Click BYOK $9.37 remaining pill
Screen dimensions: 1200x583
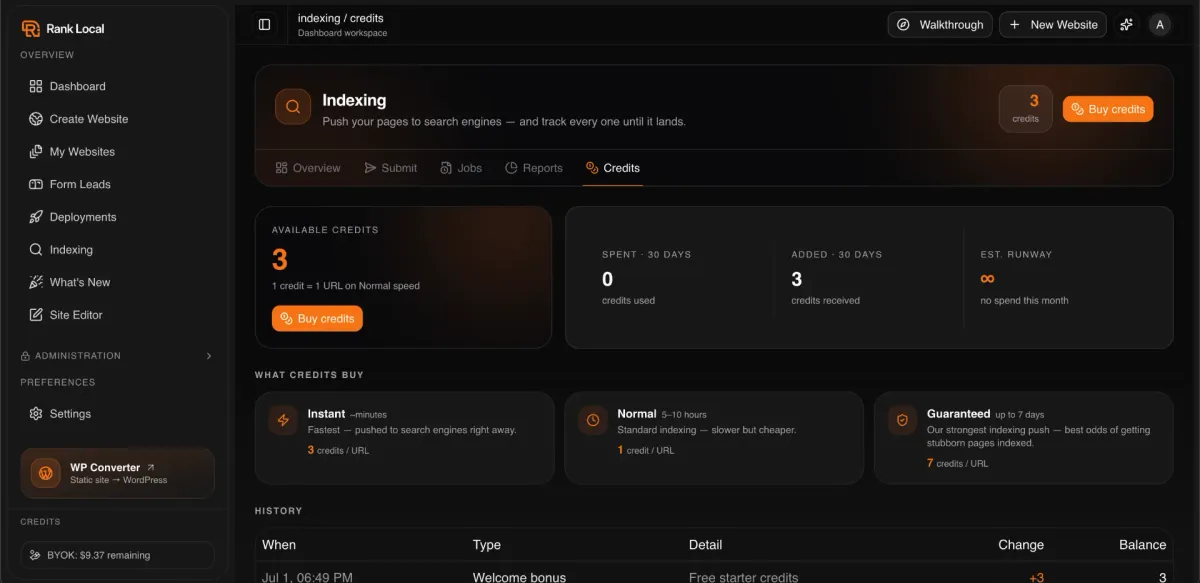(x=118, y=555)
